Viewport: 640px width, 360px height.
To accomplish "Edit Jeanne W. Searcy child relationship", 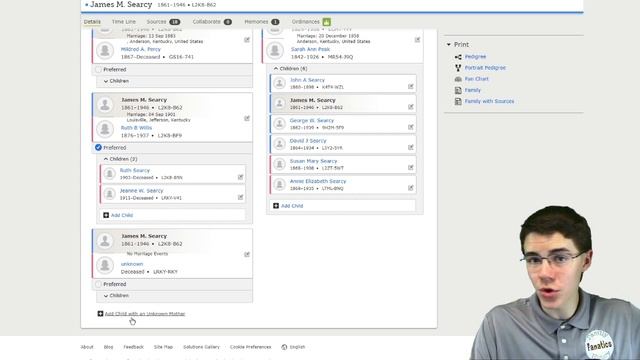I will (240, 197).
